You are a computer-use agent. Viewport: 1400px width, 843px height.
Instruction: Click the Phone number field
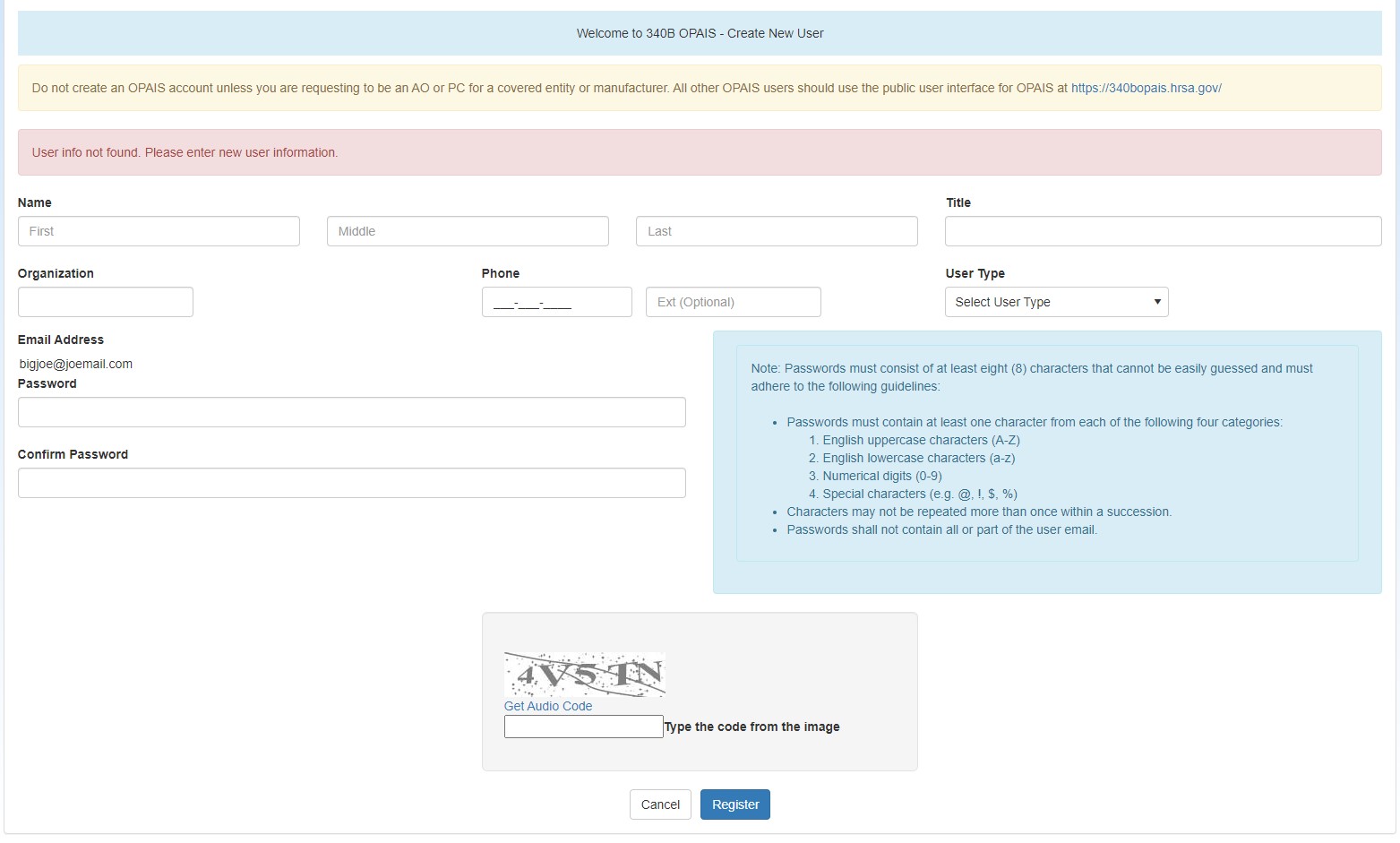[557, 302]
